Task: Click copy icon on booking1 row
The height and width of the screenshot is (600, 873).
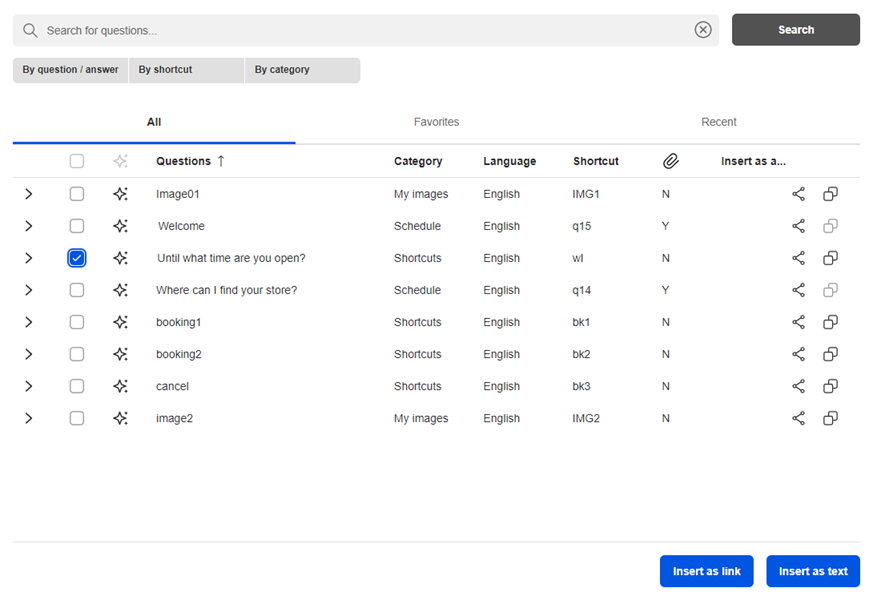Action: click(830, 322)
